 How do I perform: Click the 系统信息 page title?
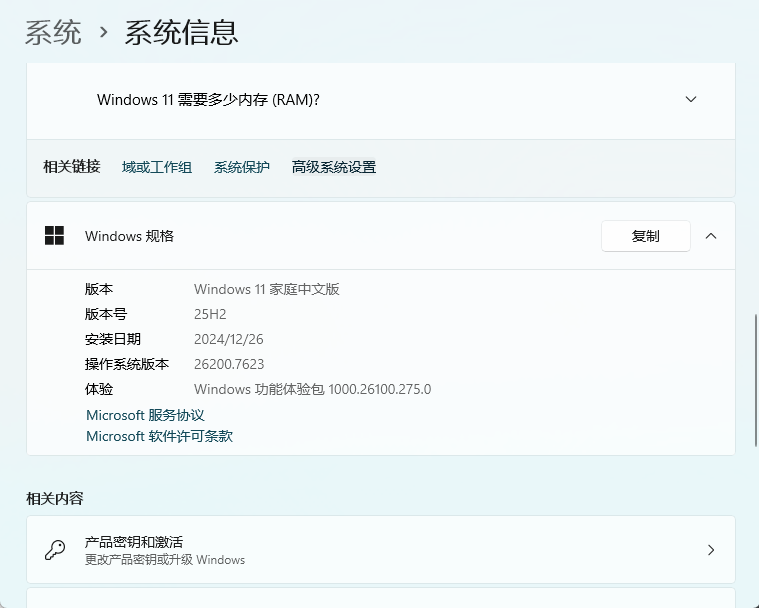(x=181, y=33)
